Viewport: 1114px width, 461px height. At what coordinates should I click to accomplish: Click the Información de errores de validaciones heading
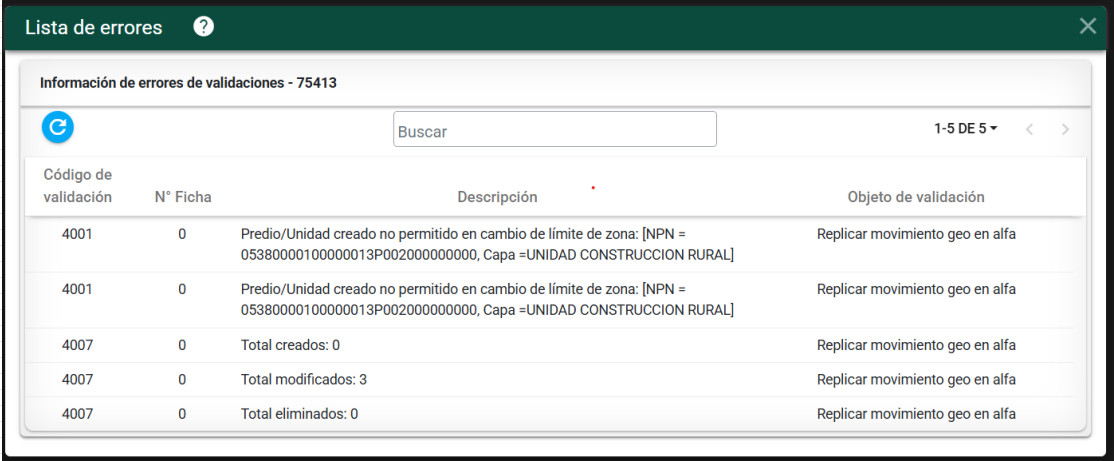[x=188, y=83]
